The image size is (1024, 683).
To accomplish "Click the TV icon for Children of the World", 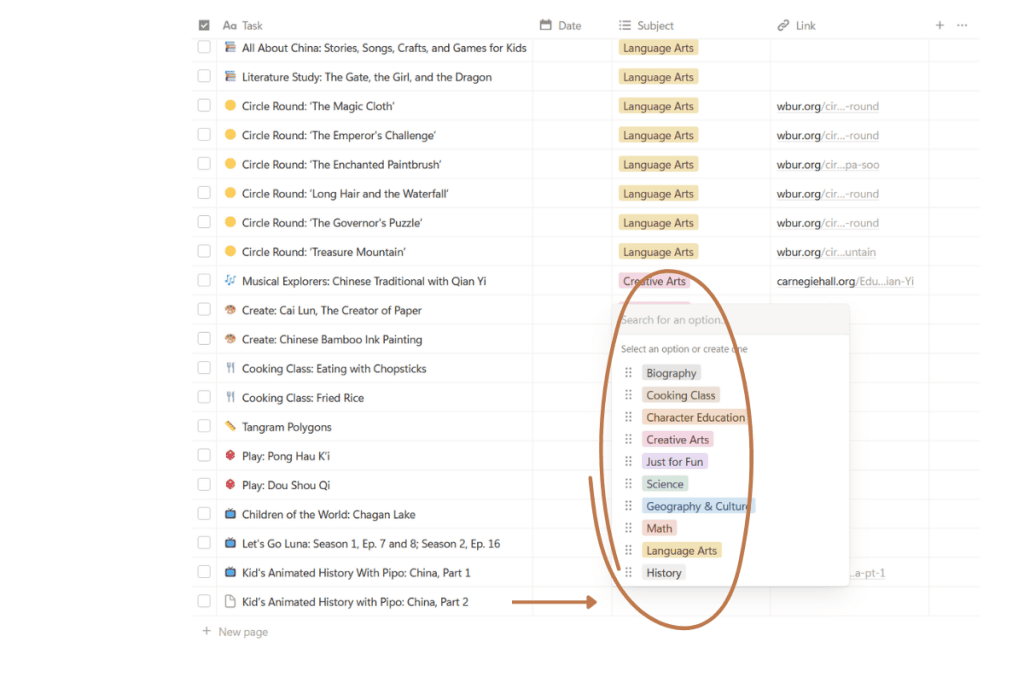I will coord(230,514).
